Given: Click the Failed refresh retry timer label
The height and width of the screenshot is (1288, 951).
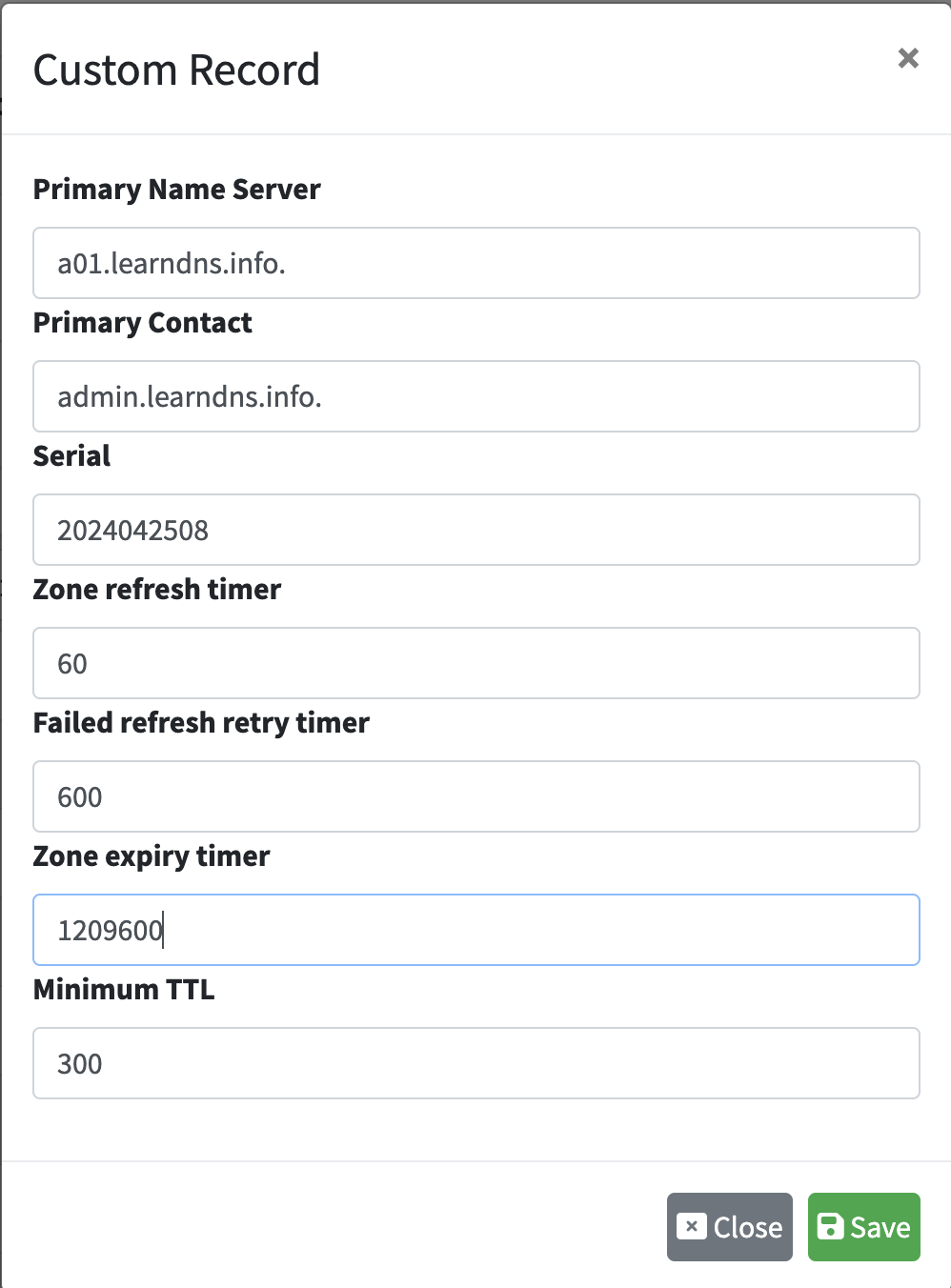Looking at the screenshot, I should pos(201,723).
